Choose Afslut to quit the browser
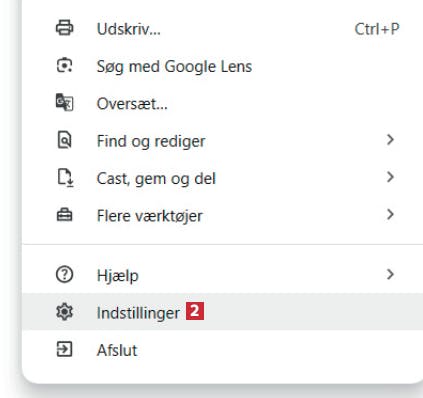Screen dimensions: 423x398 222,350
